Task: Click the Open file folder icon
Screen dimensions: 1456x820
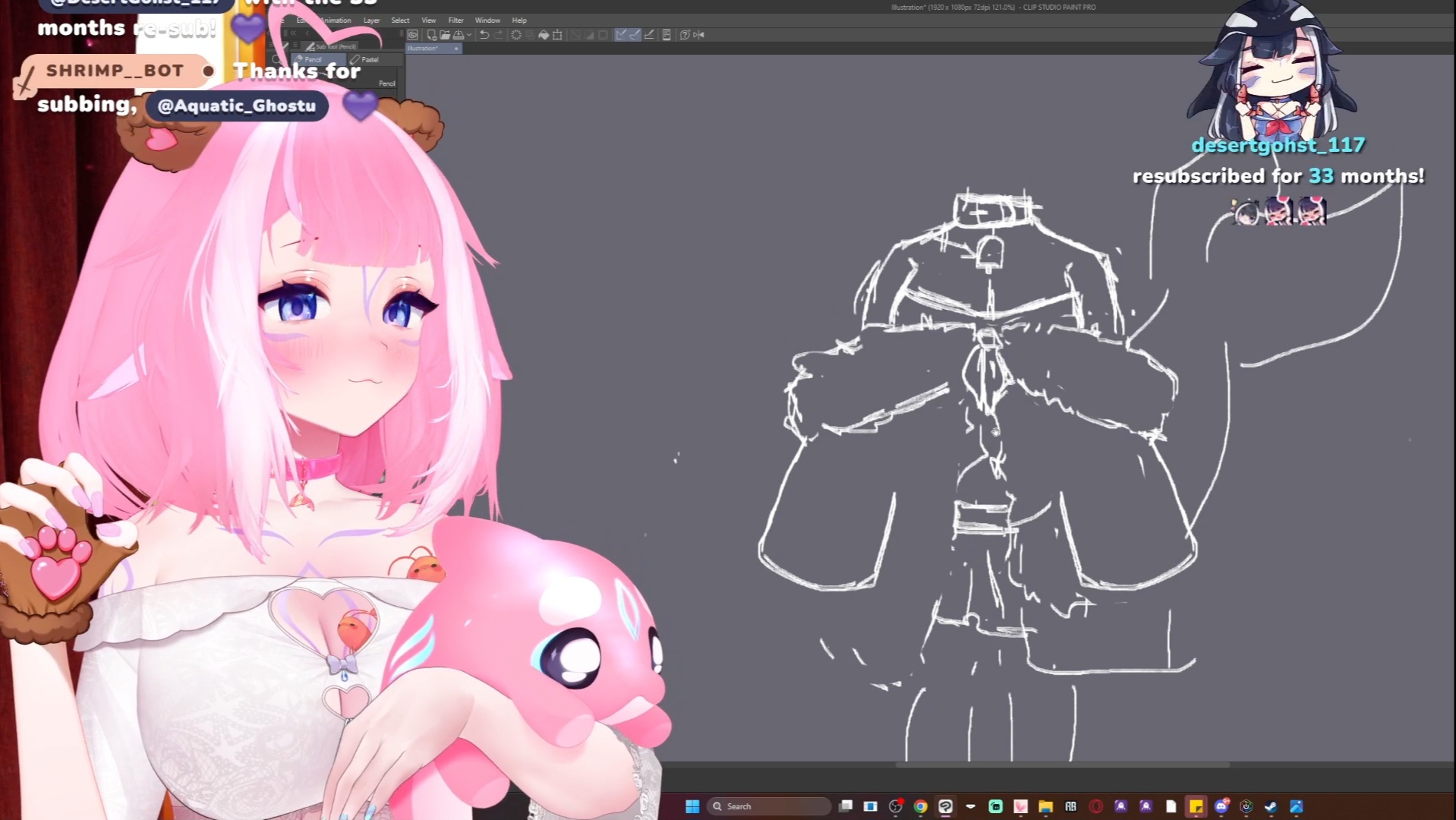Action: tap(445, 35)
